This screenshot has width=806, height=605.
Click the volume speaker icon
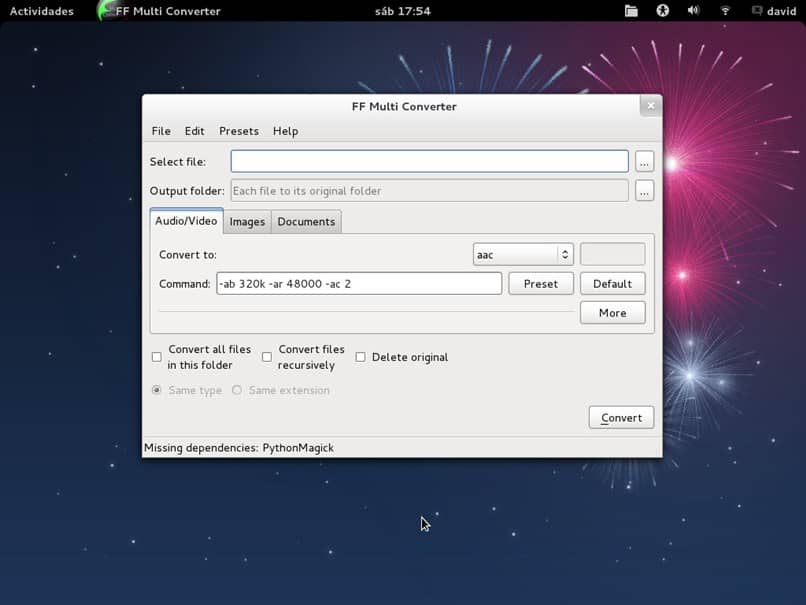click(x=693, y=10)
